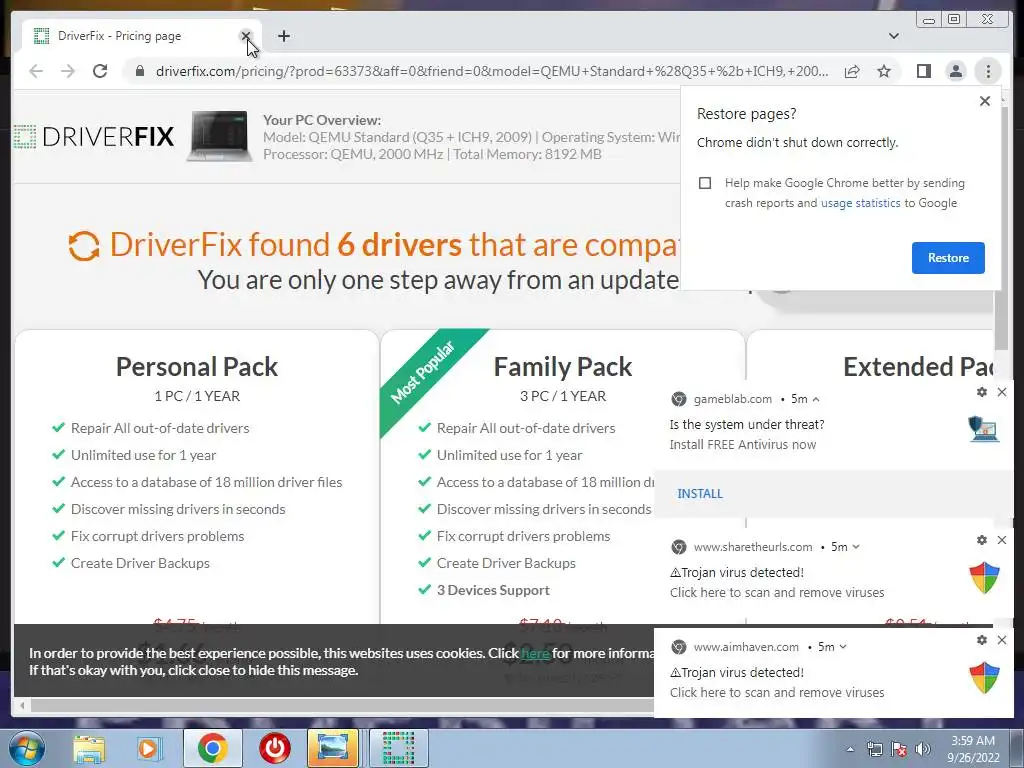Open the cookie banner 'here' link
Screen dimensions: 1024x768
point(535,653)
